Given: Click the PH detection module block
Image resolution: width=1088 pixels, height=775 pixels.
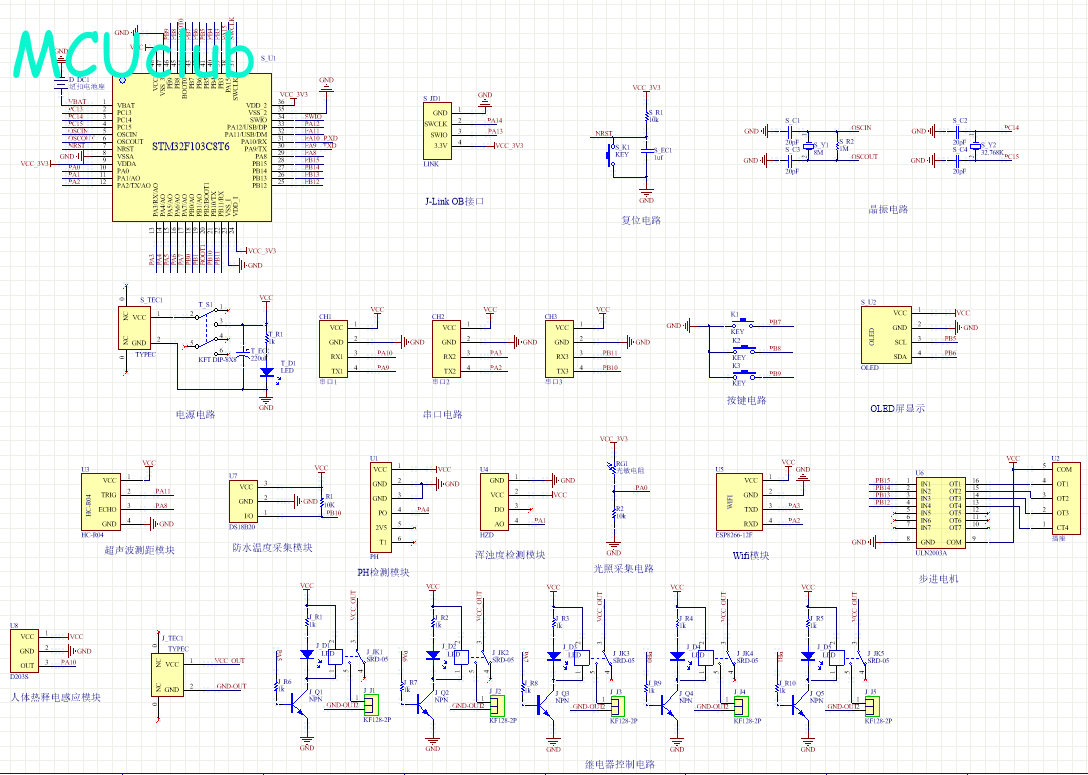Looking at the screenshot, I should tap(380, 505).
